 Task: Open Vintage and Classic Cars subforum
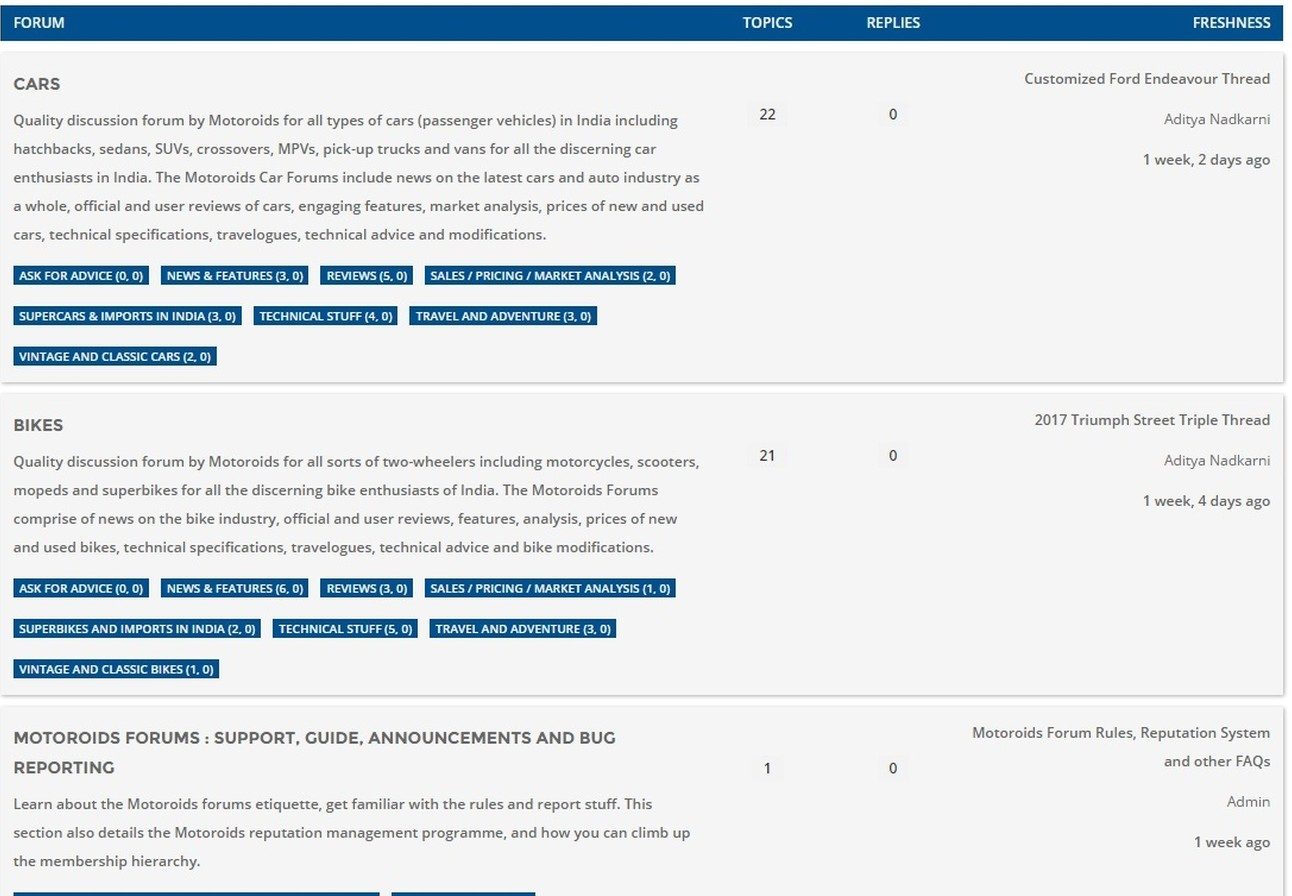click(115, 356)
